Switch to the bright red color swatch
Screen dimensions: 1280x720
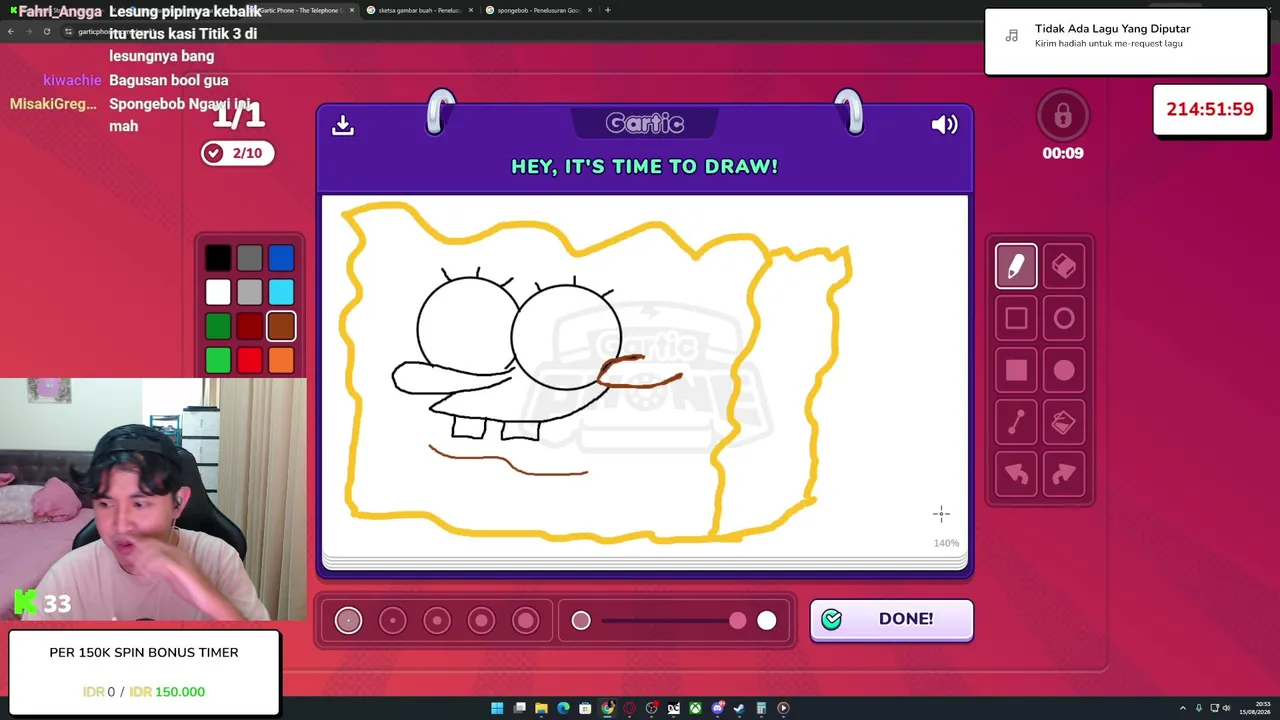point(250,359)
